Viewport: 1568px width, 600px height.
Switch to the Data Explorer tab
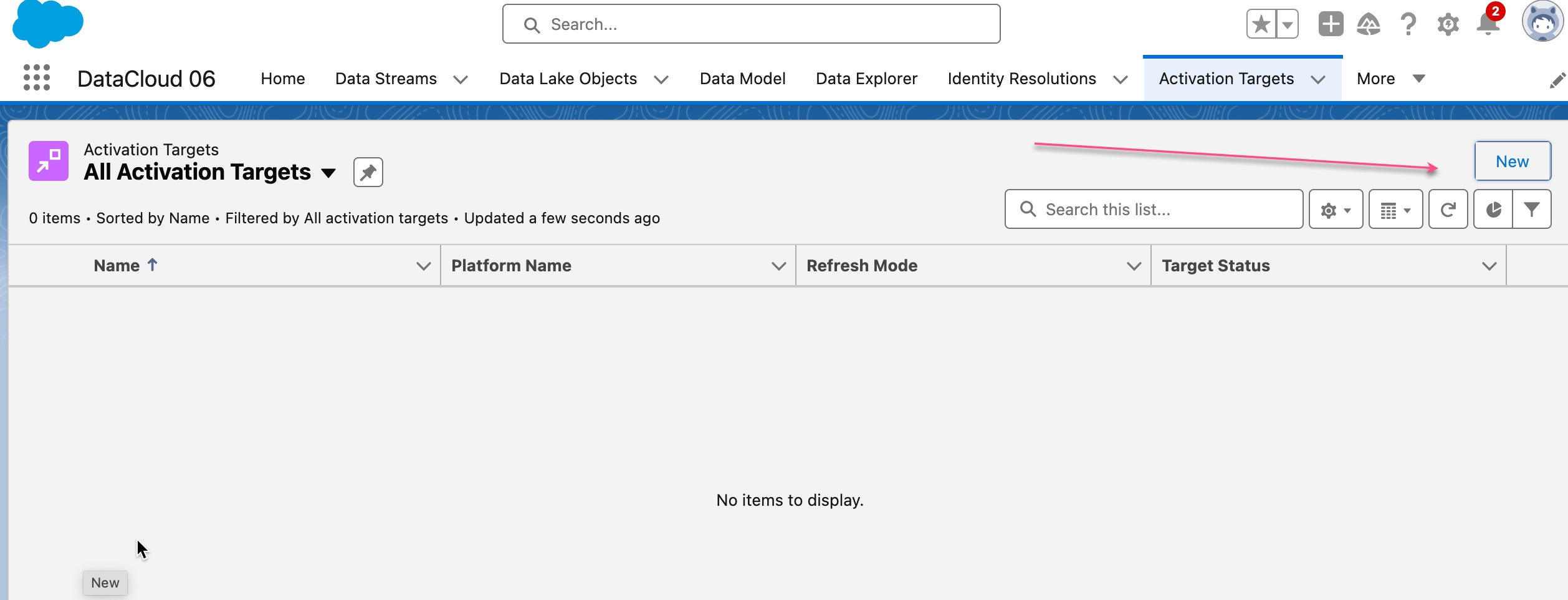point(866,79)
